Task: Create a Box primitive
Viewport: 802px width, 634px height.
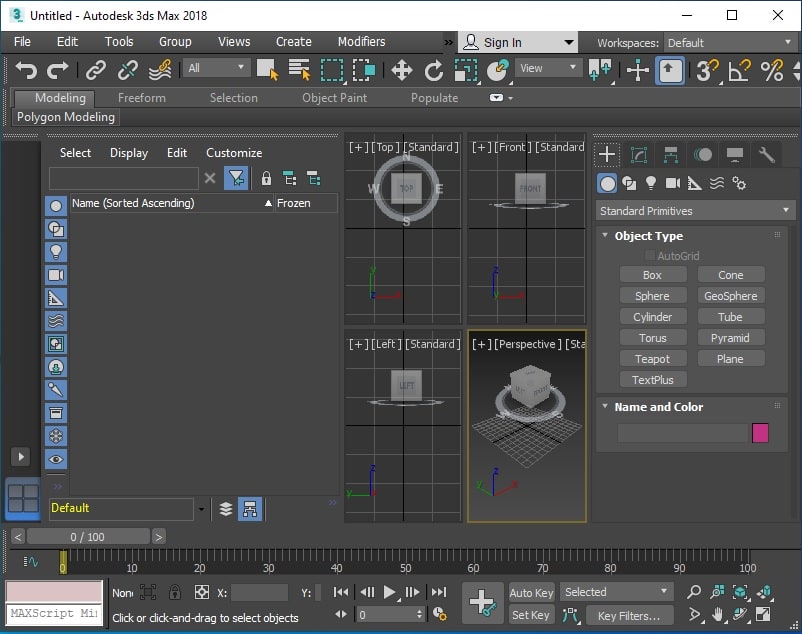Action: click(x=653, y=275)
